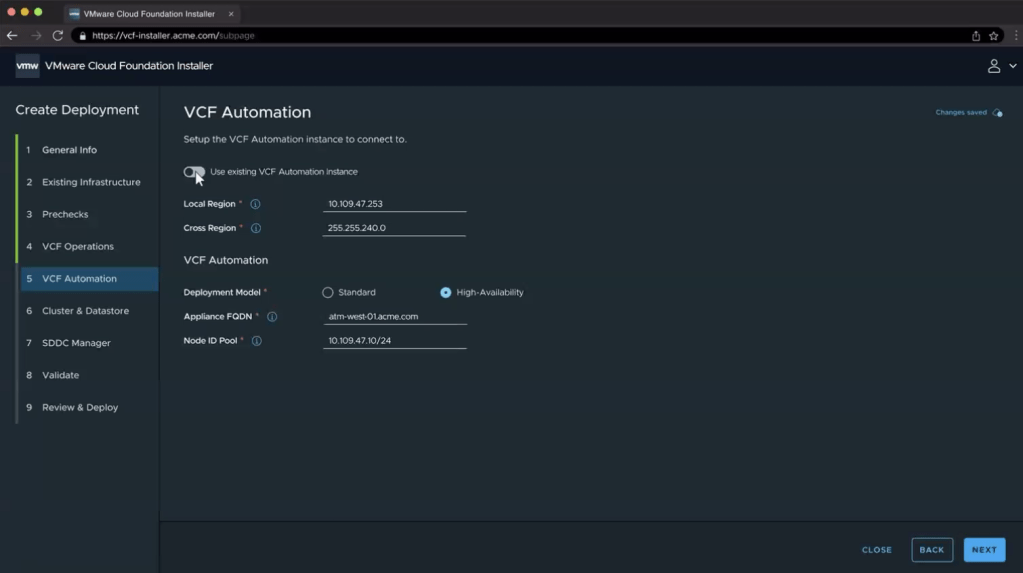The image size is (1023, 573).
Task: Select the Standard deployment model
Action: coord(328,293)
